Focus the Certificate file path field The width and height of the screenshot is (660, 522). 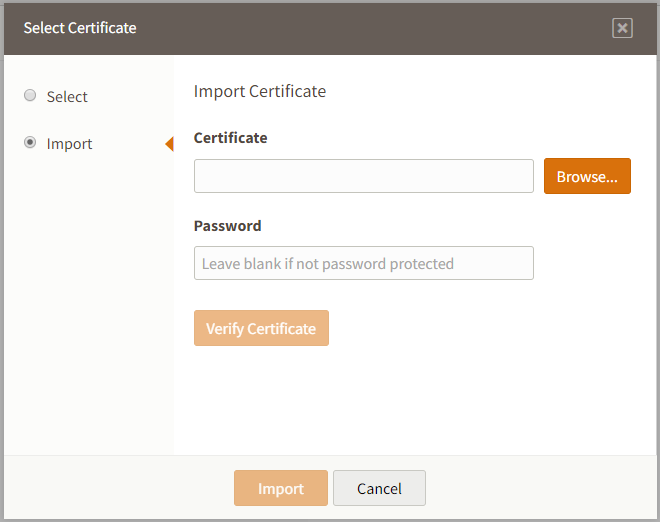[363, 176]
